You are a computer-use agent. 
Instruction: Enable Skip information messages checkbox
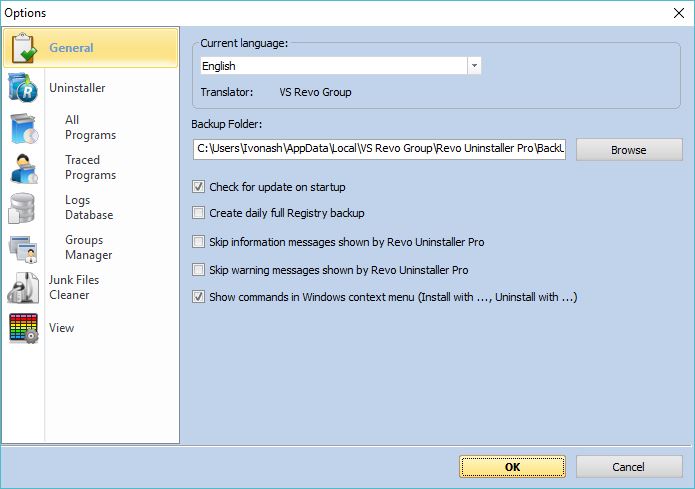(x=199, y=242)
